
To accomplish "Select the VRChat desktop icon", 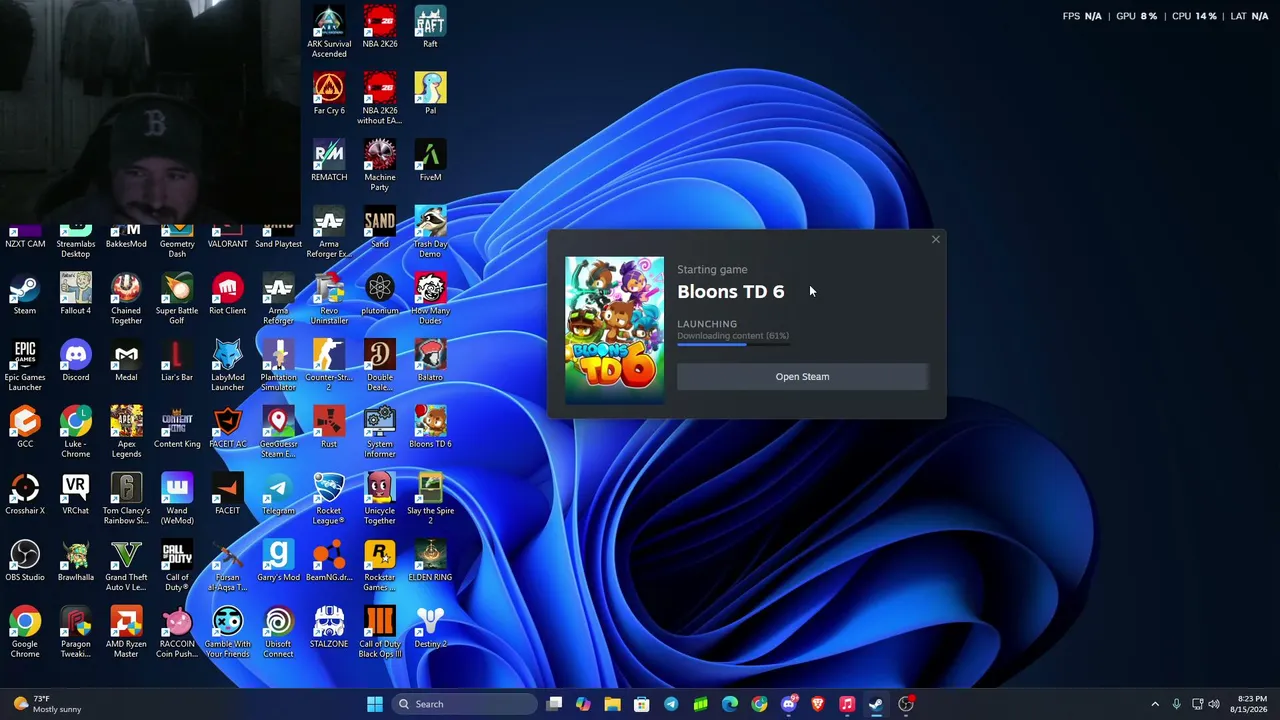I will 75,496.
